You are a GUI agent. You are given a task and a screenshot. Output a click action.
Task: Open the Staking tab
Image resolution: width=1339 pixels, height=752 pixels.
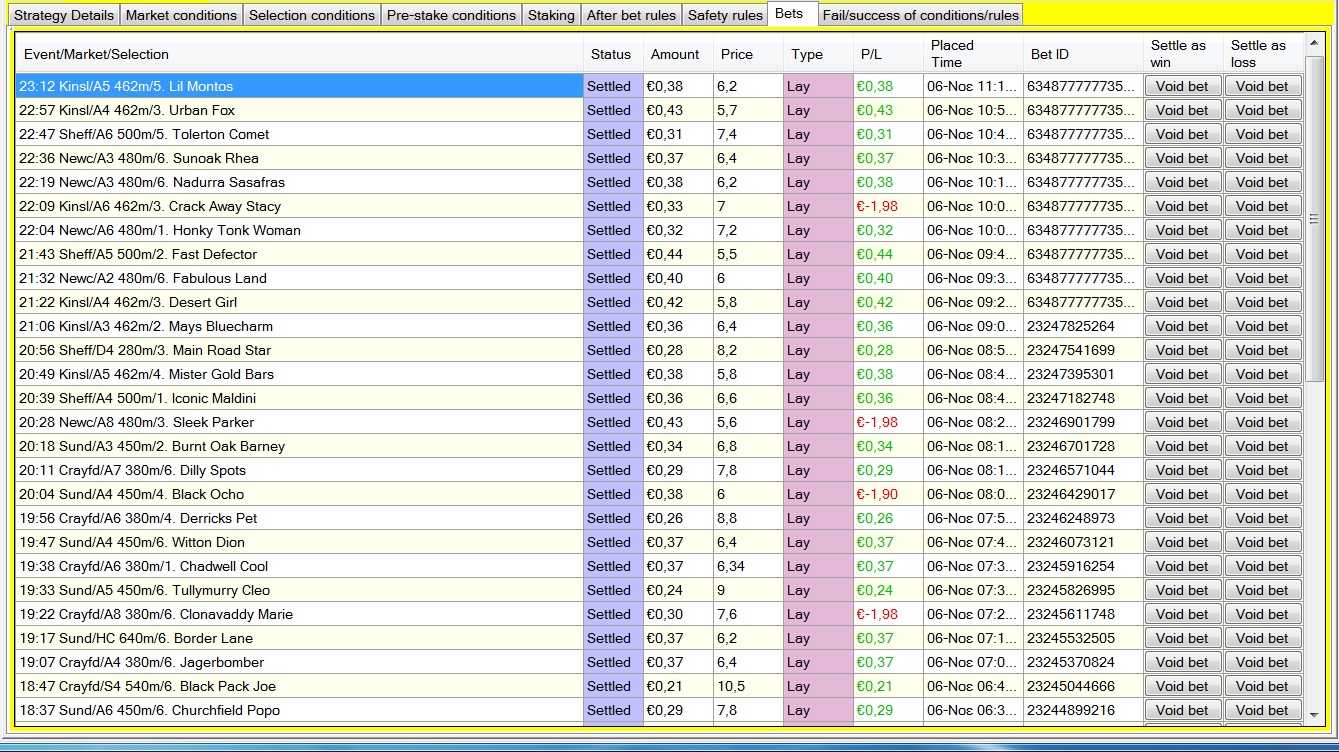(551, 15)
